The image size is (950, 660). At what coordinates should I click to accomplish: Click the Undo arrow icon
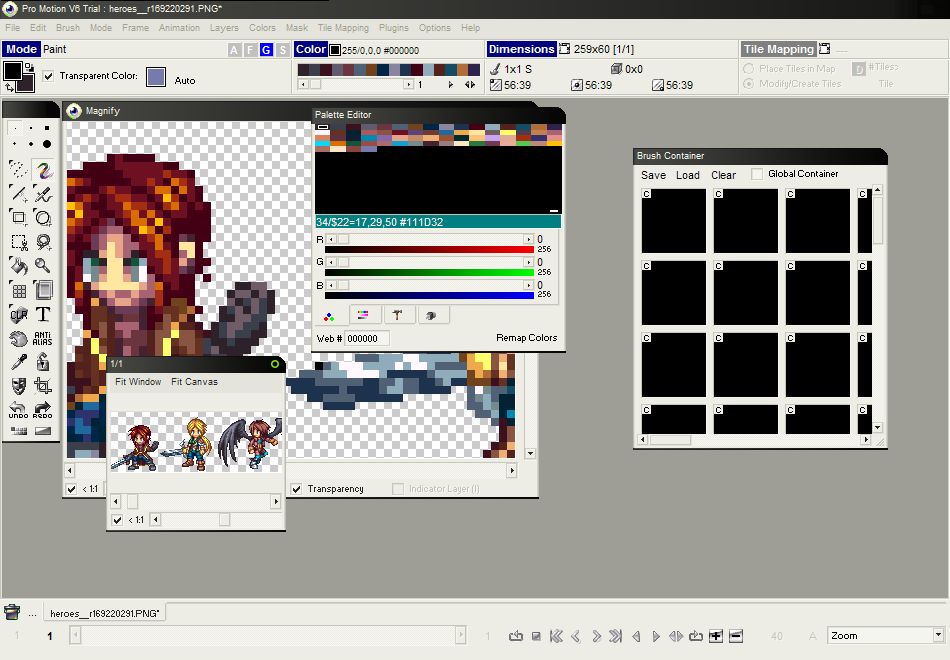(18, 409)
